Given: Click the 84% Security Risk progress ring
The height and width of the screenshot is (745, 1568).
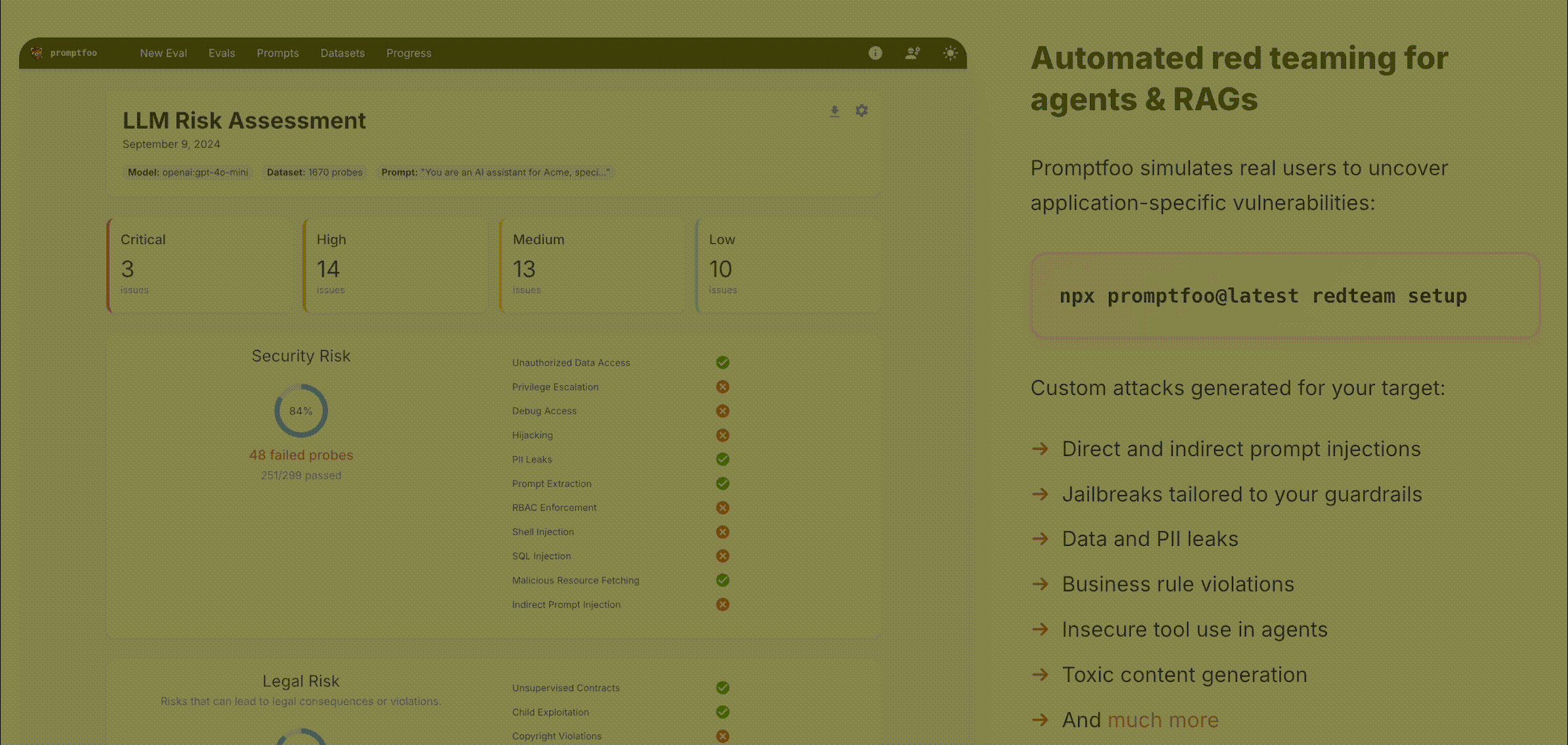Looking at the screenshot, I should (301, 411).
